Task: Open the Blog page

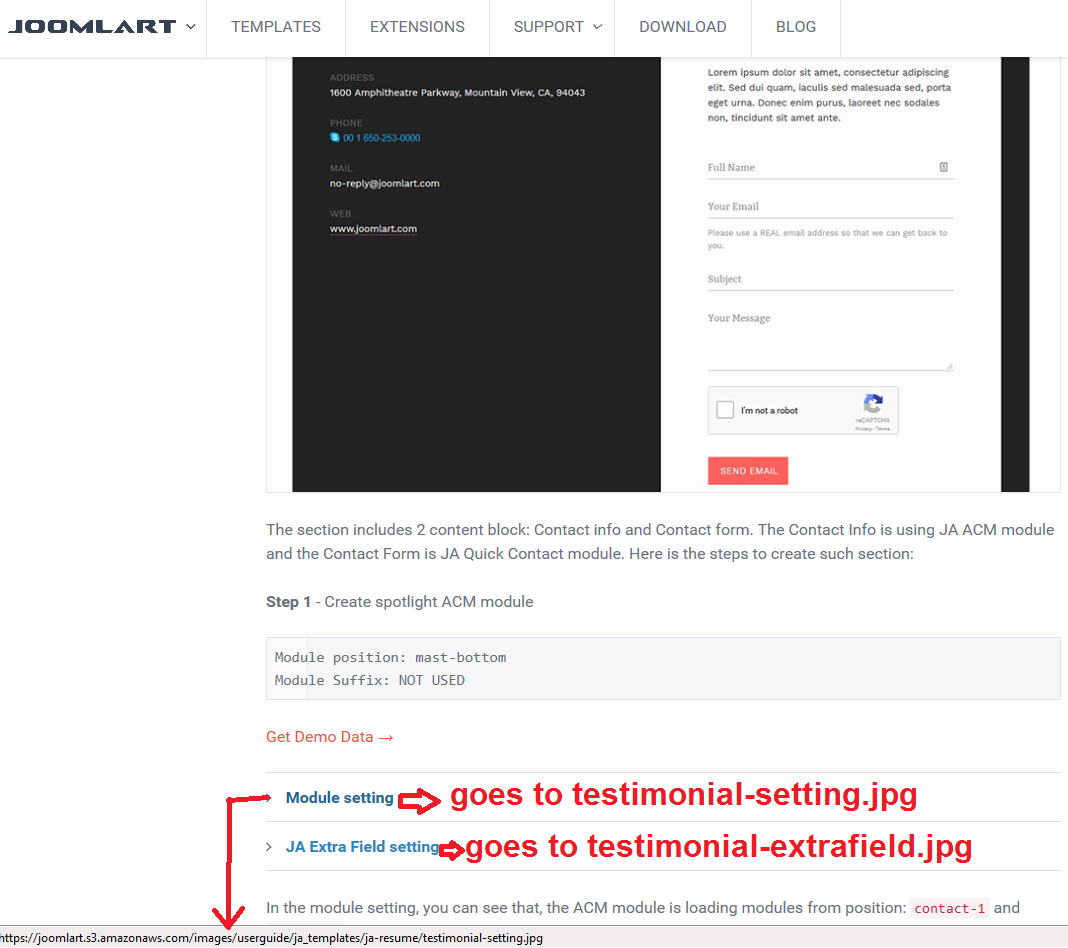Action: [x=796, y=27]
